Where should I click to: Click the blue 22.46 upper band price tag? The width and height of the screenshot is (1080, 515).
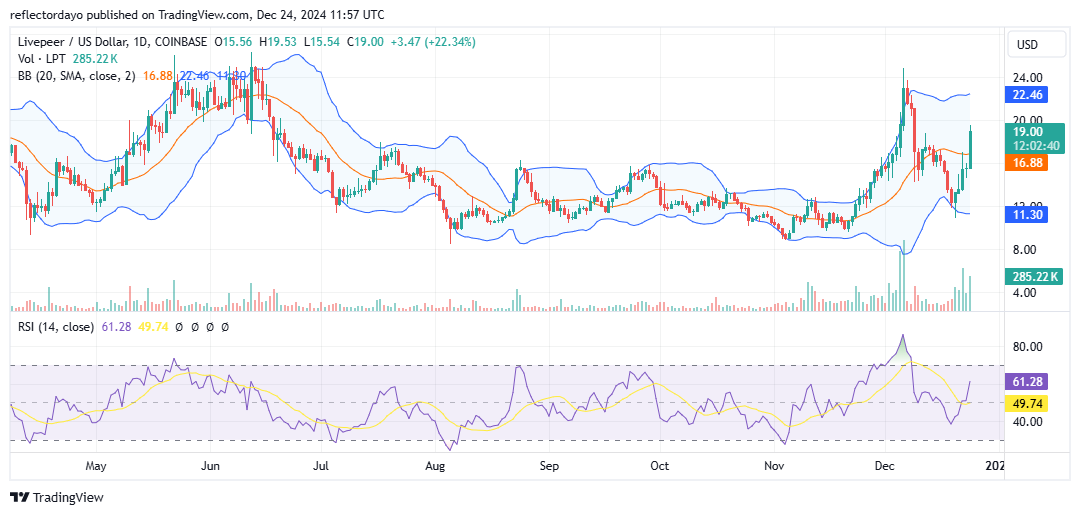coord(1026,94)
